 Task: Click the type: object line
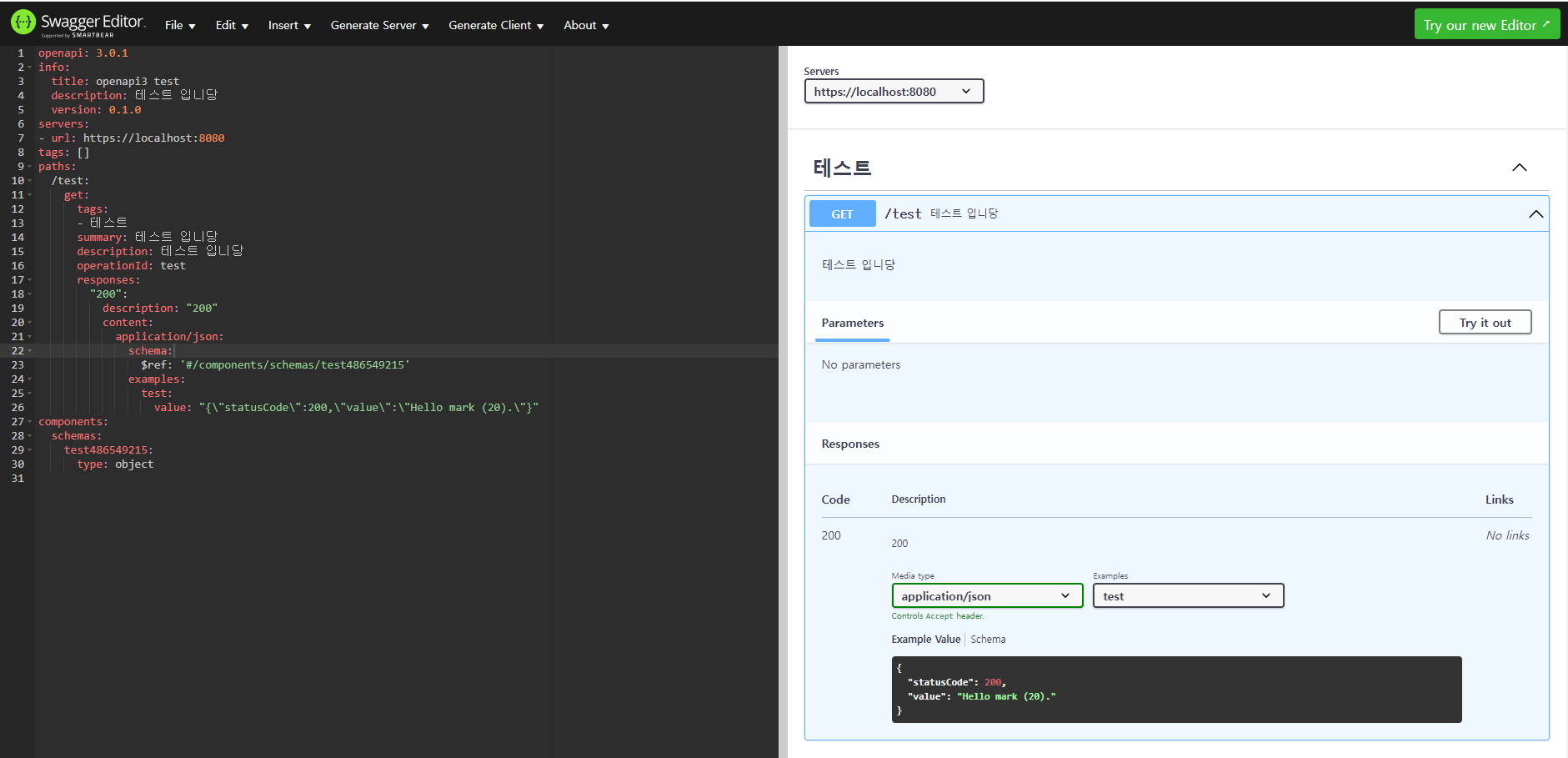click(115, 464)
